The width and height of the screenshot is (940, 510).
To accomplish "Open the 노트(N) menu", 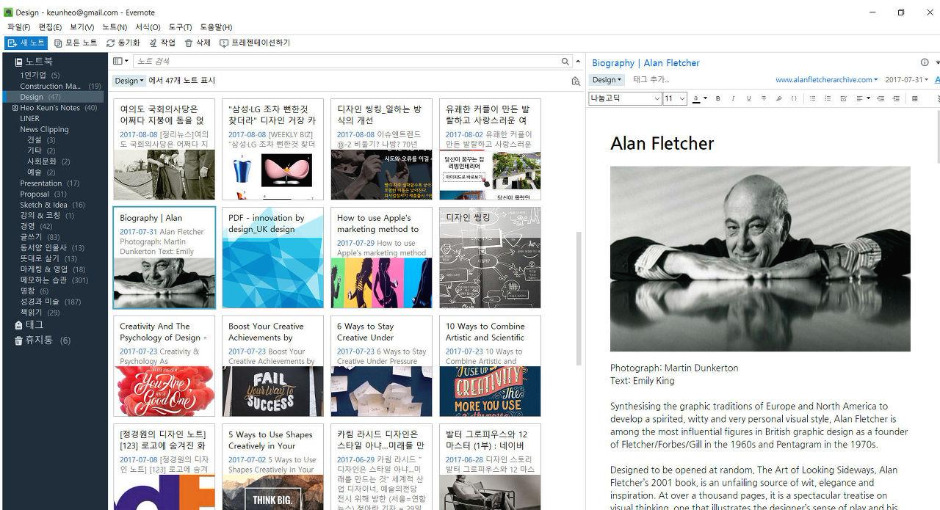I will coord(115,27).
